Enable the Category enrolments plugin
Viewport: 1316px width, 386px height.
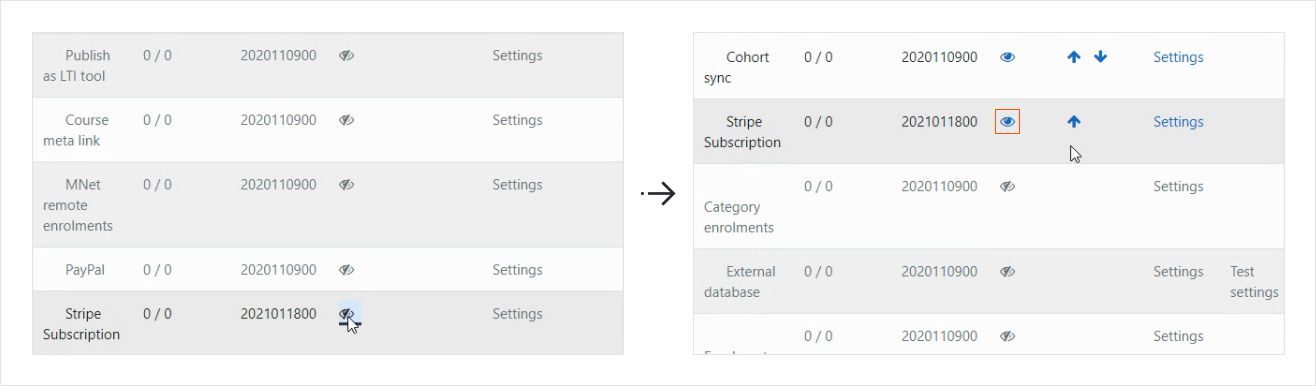(x=1008, y=187)
